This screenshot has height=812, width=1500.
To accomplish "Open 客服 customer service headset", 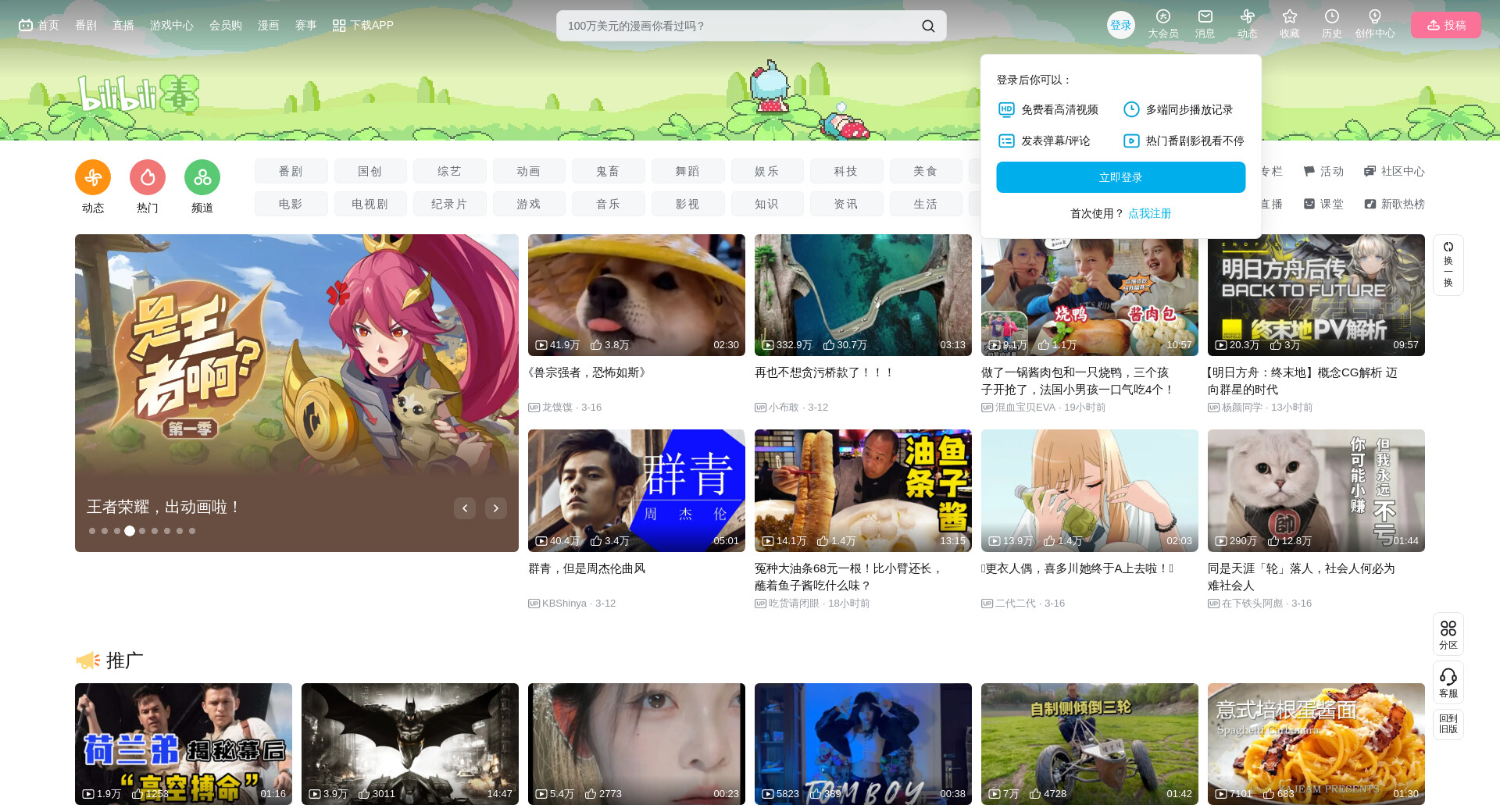I will coord(1448,682).
